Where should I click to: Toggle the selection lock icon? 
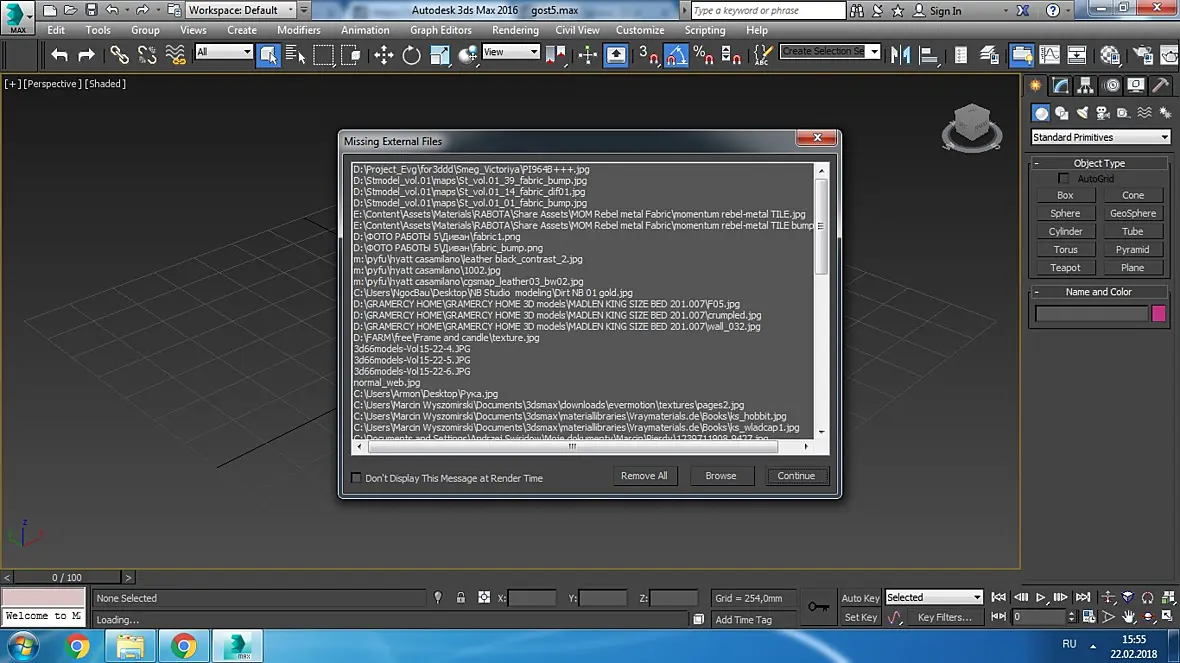[x=461, y=598]
